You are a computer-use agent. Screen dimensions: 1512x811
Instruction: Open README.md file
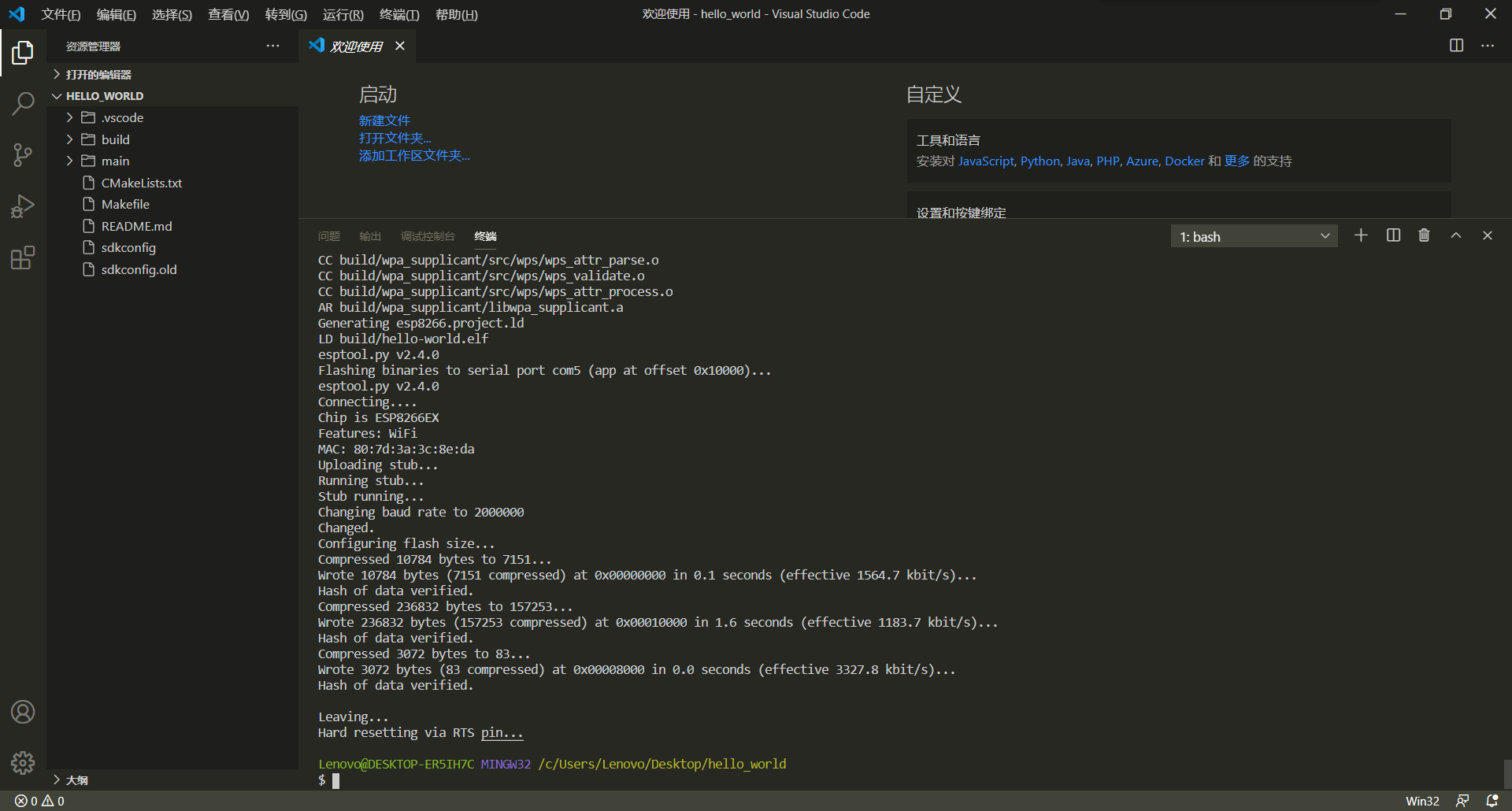coord(172,226)
